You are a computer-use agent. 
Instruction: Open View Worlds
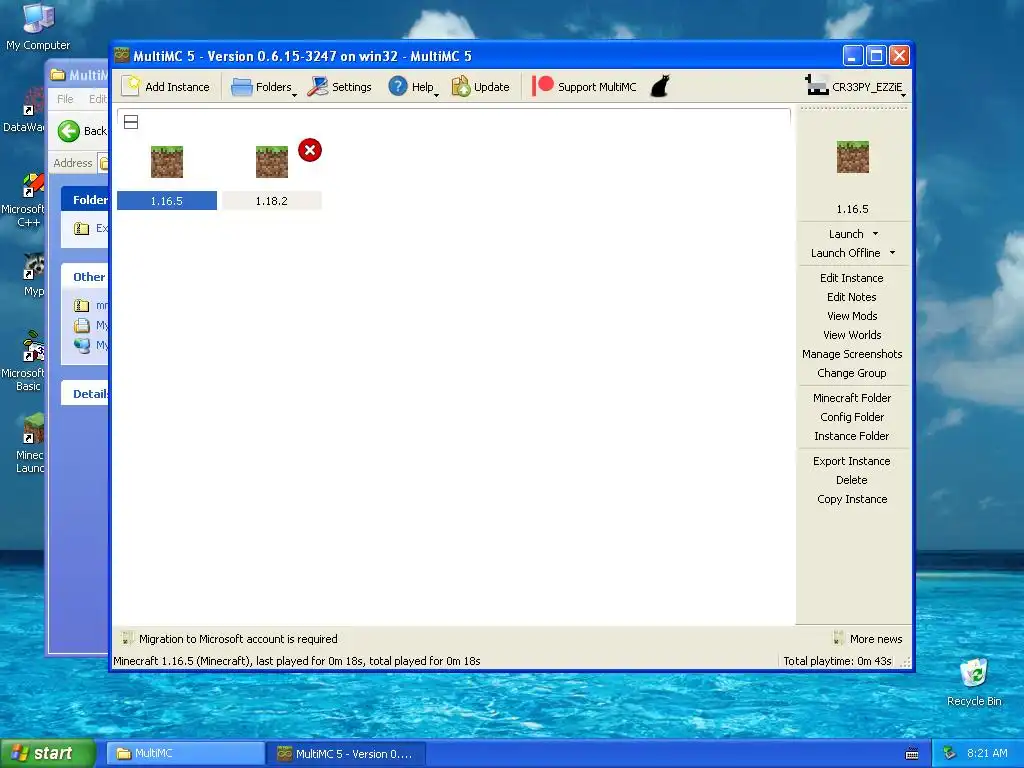point(852,334)
